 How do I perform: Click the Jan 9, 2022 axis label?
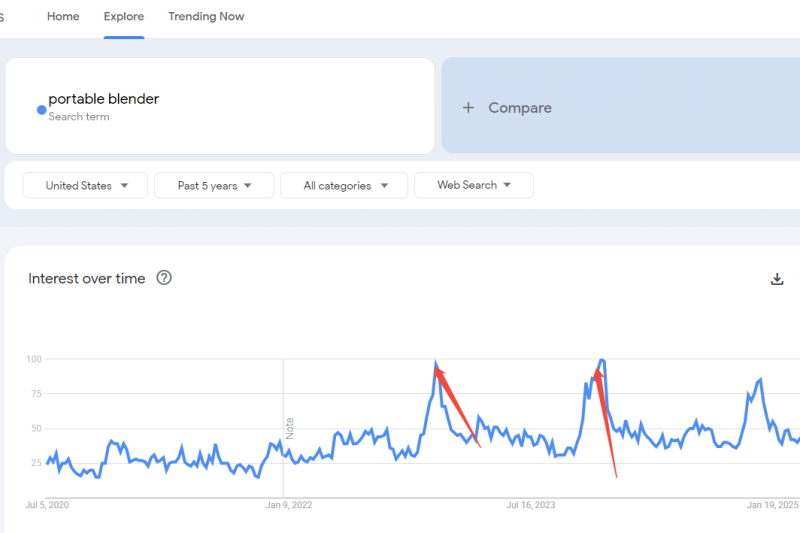(x=289, y=505)
